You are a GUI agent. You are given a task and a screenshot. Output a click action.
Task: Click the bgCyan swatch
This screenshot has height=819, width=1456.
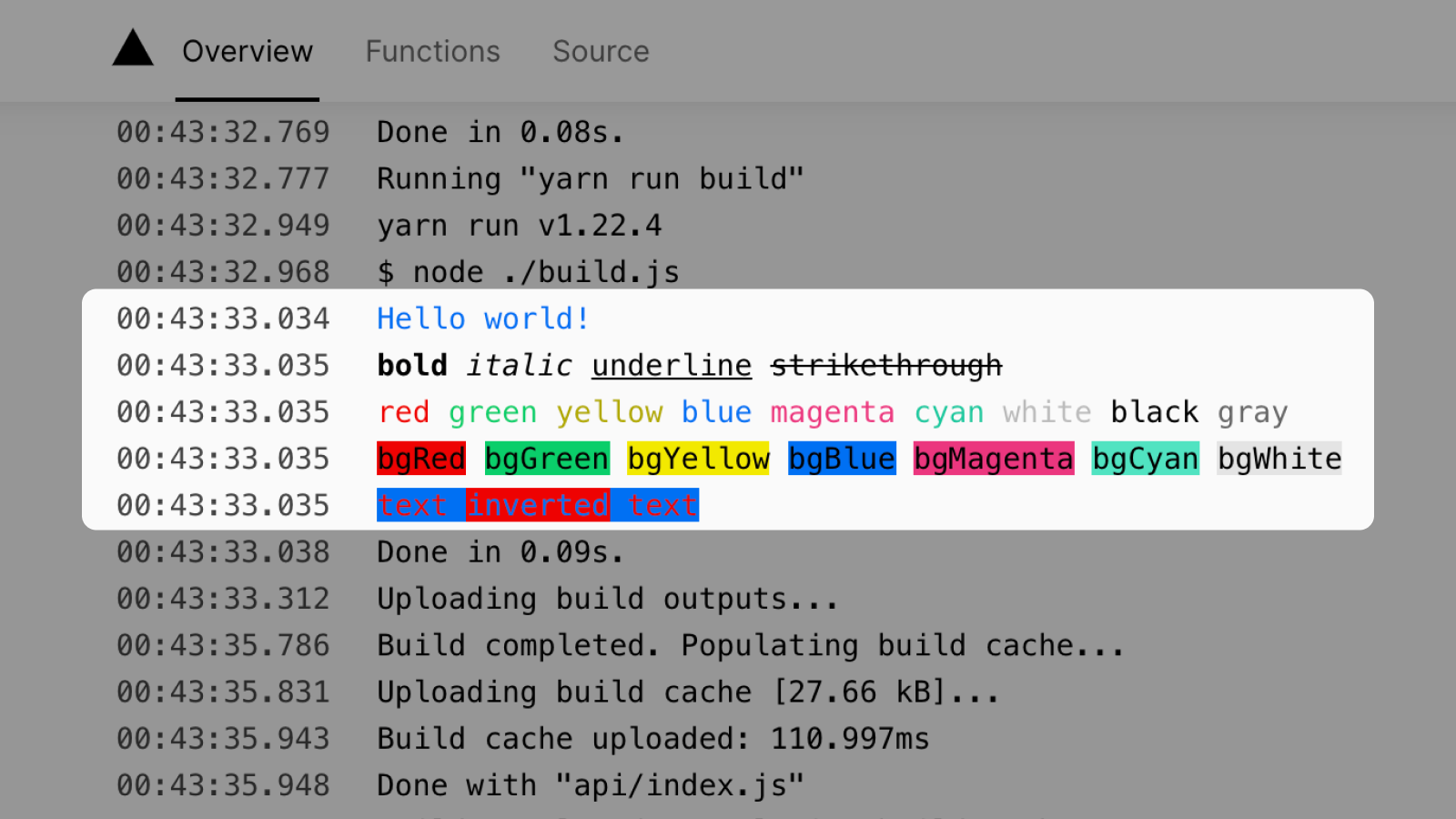point(1145,458)
